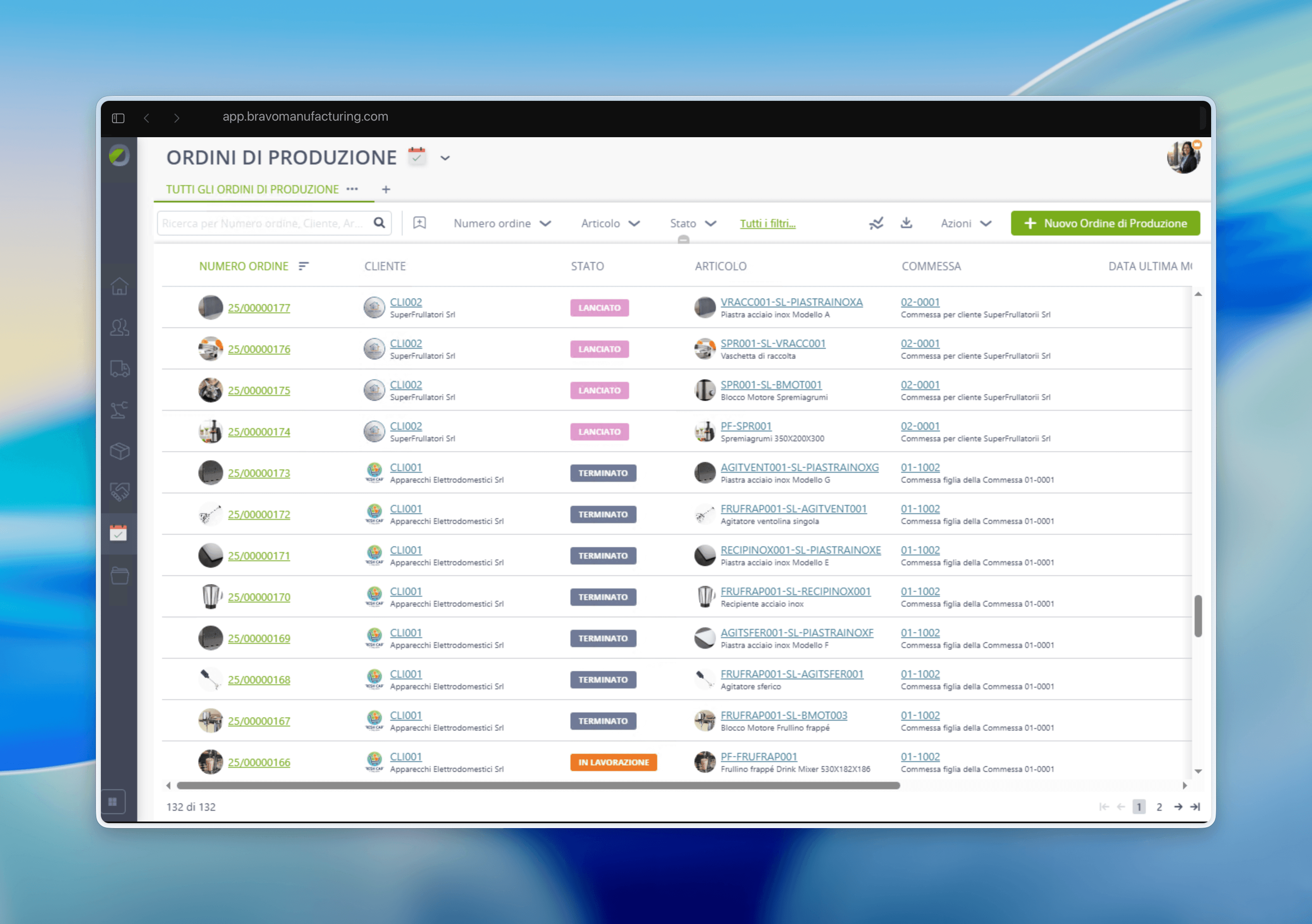Select the Tutti gli ordini di produzione tab

[x=252, y=189]
